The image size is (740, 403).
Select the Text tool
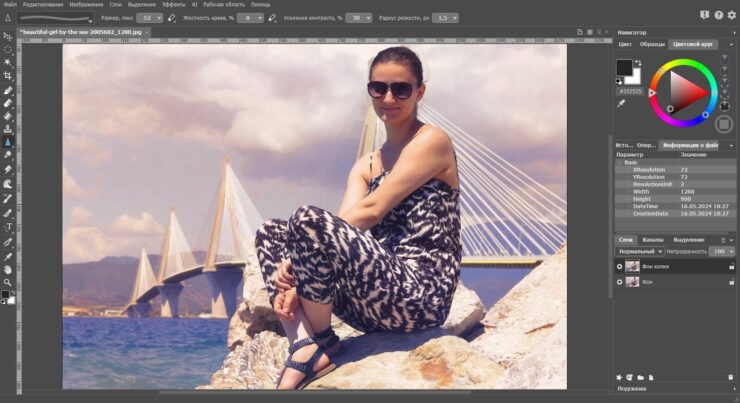coord(8,227)
